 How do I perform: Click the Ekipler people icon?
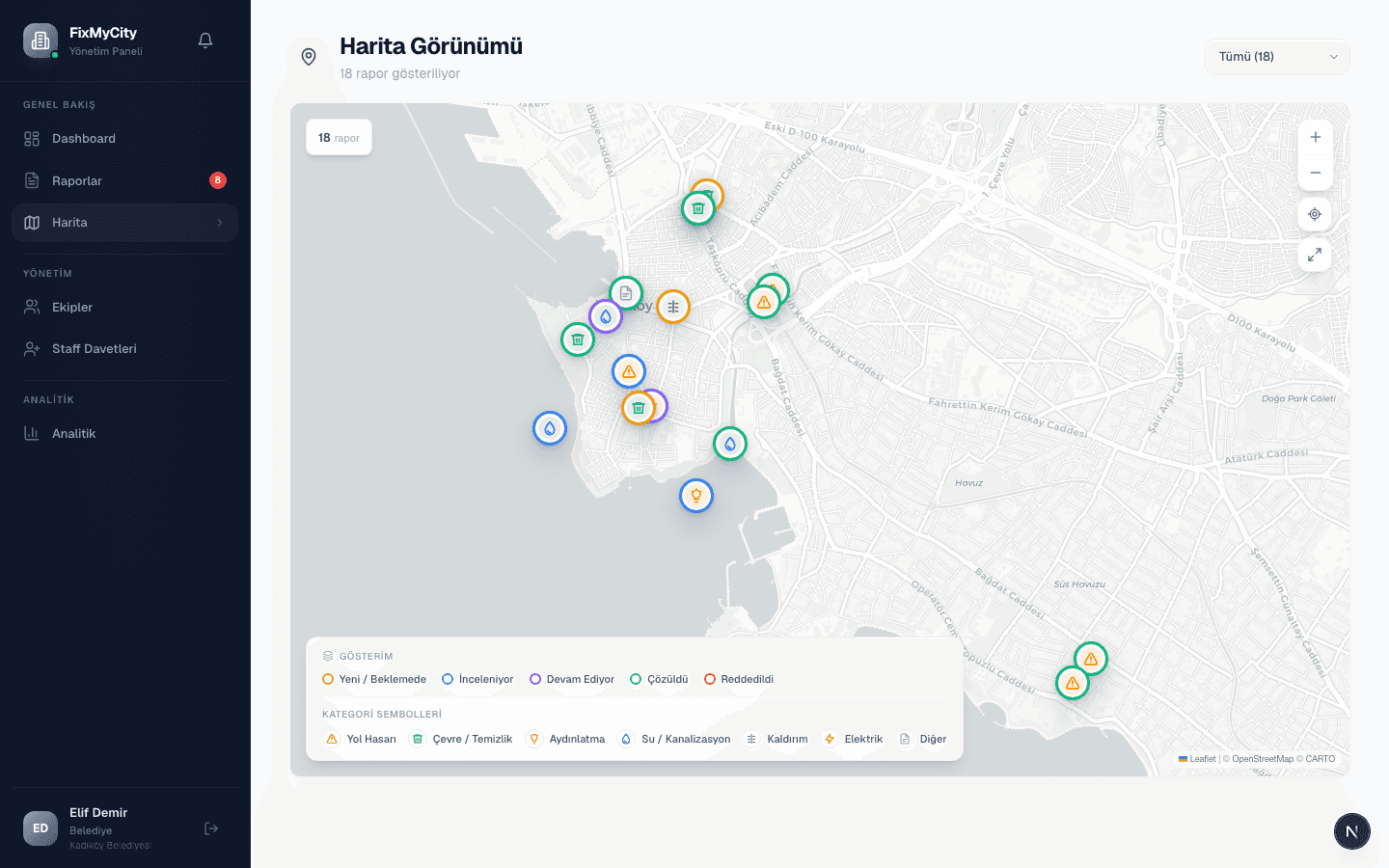pos(32,307)
